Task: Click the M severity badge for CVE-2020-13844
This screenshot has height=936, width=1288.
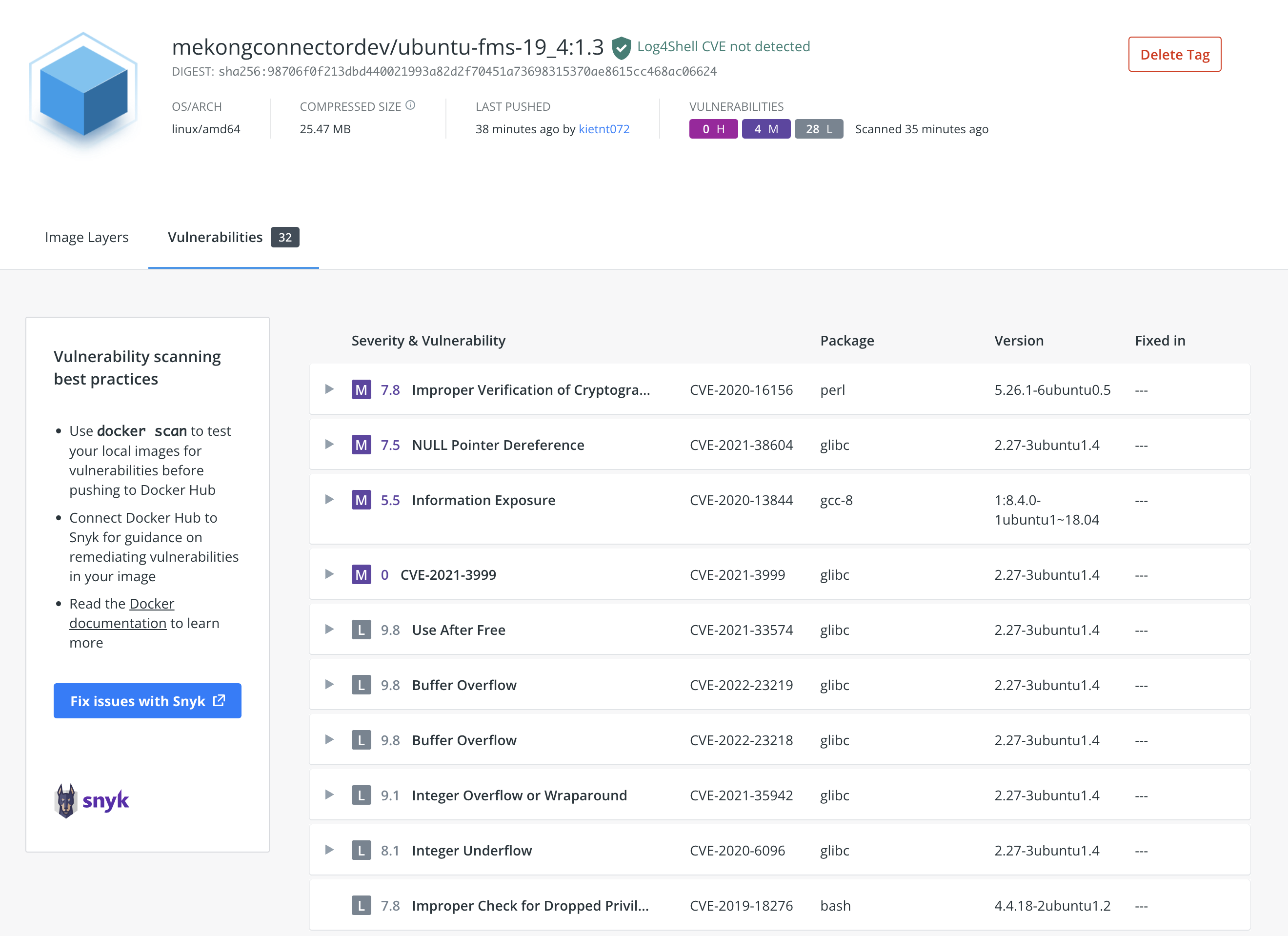Action: pyautogui.click(x=361, y=500)
